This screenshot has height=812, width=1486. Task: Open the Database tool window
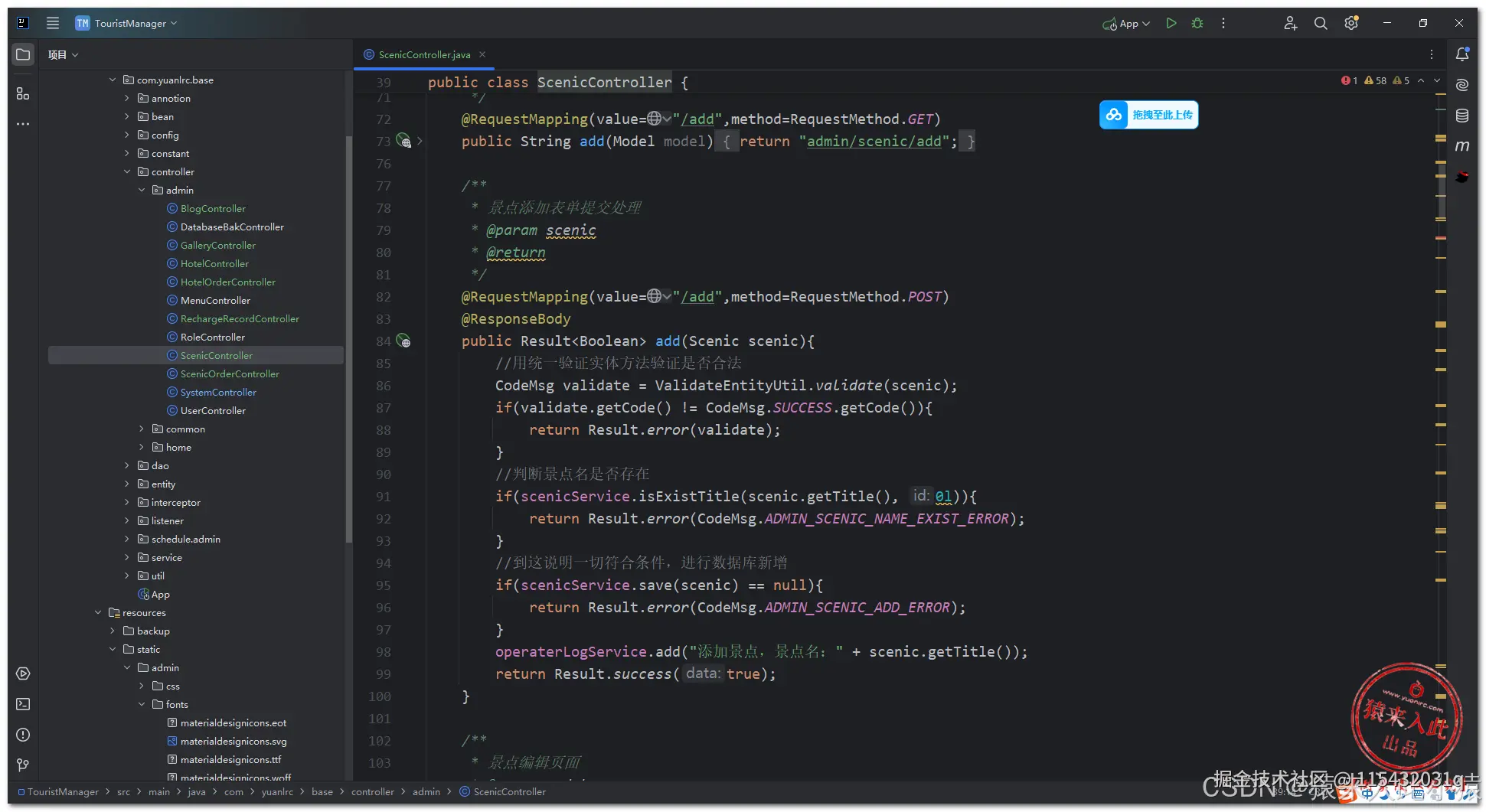coord(1462,116)
